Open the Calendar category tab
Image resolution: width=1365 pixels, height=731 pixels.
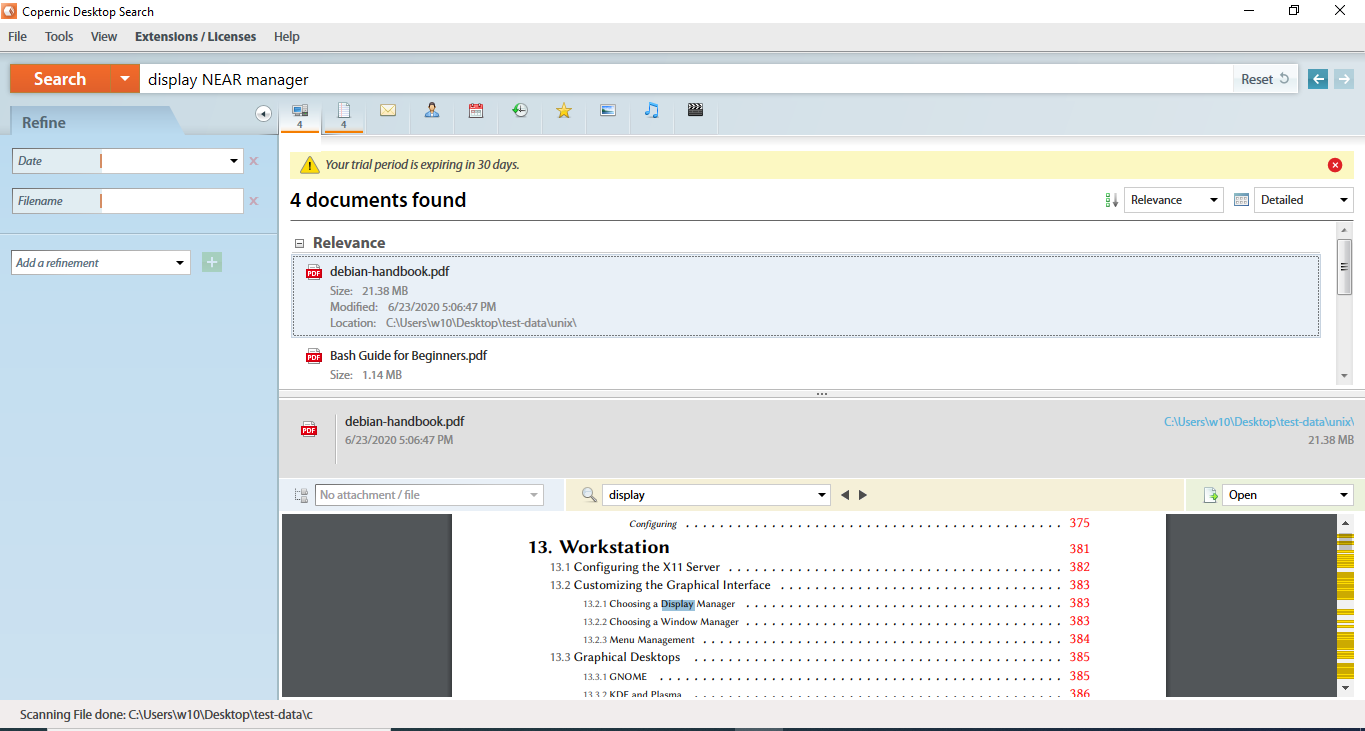[x=476, y=111]
